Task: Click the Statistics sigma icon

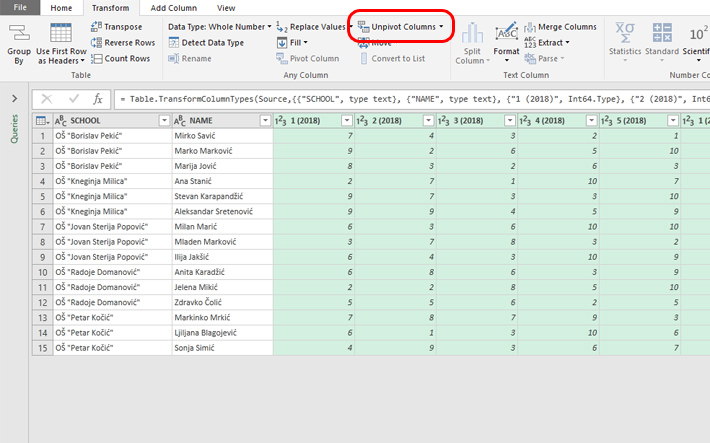Action: (x=625, y=33)
